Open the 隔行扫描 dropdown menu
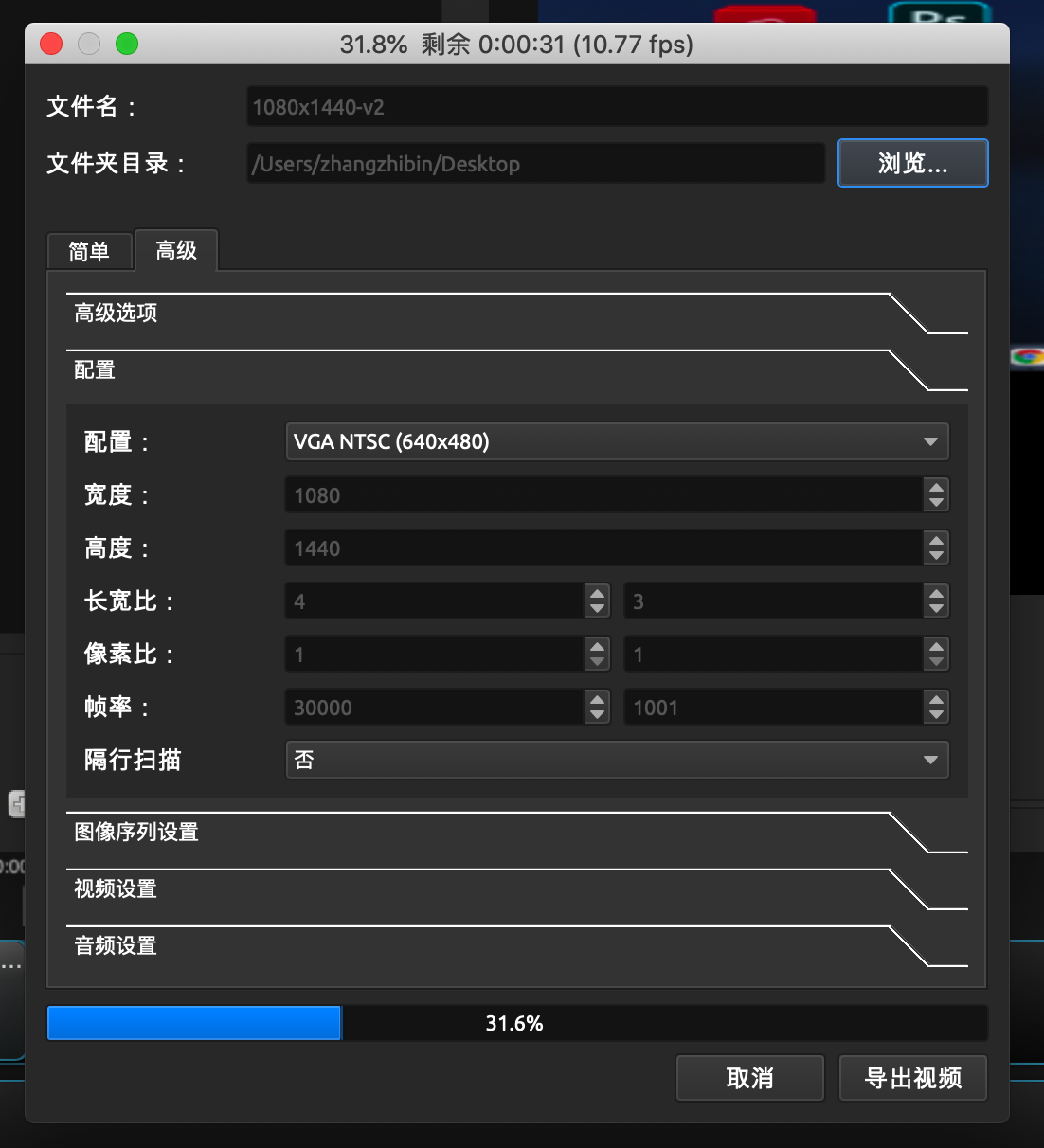The image size is (1044, 1148). point(617,760)
